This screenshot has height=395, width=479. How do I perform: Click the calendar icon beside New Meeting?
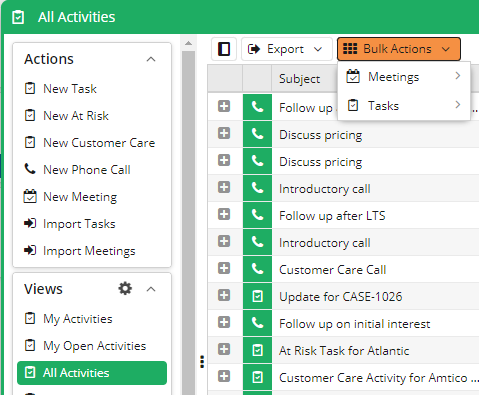(30, 196)
